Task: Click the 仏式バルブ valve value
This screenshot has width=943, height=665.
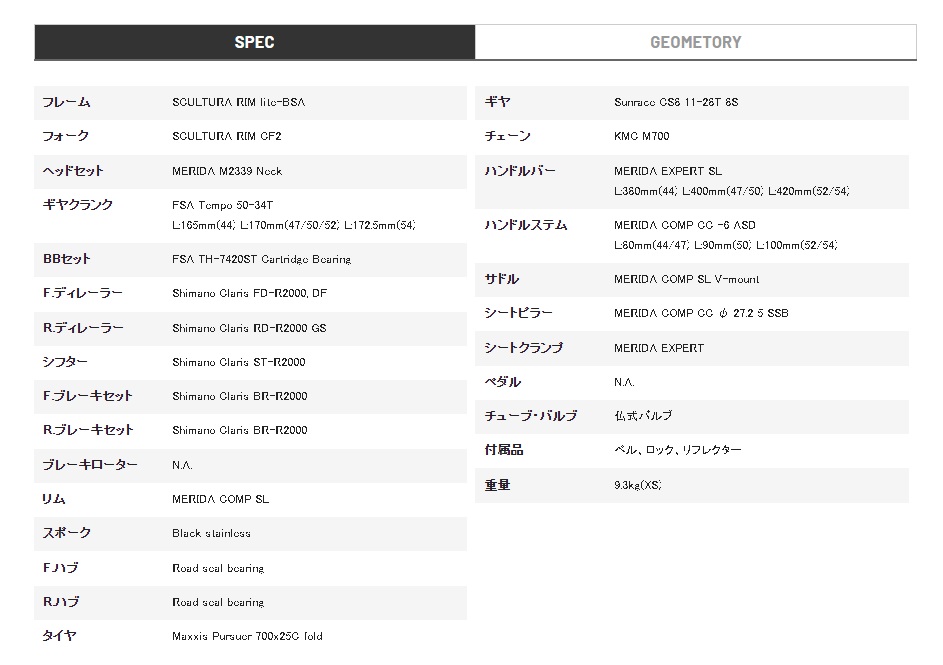Action: tap(643, 416)
